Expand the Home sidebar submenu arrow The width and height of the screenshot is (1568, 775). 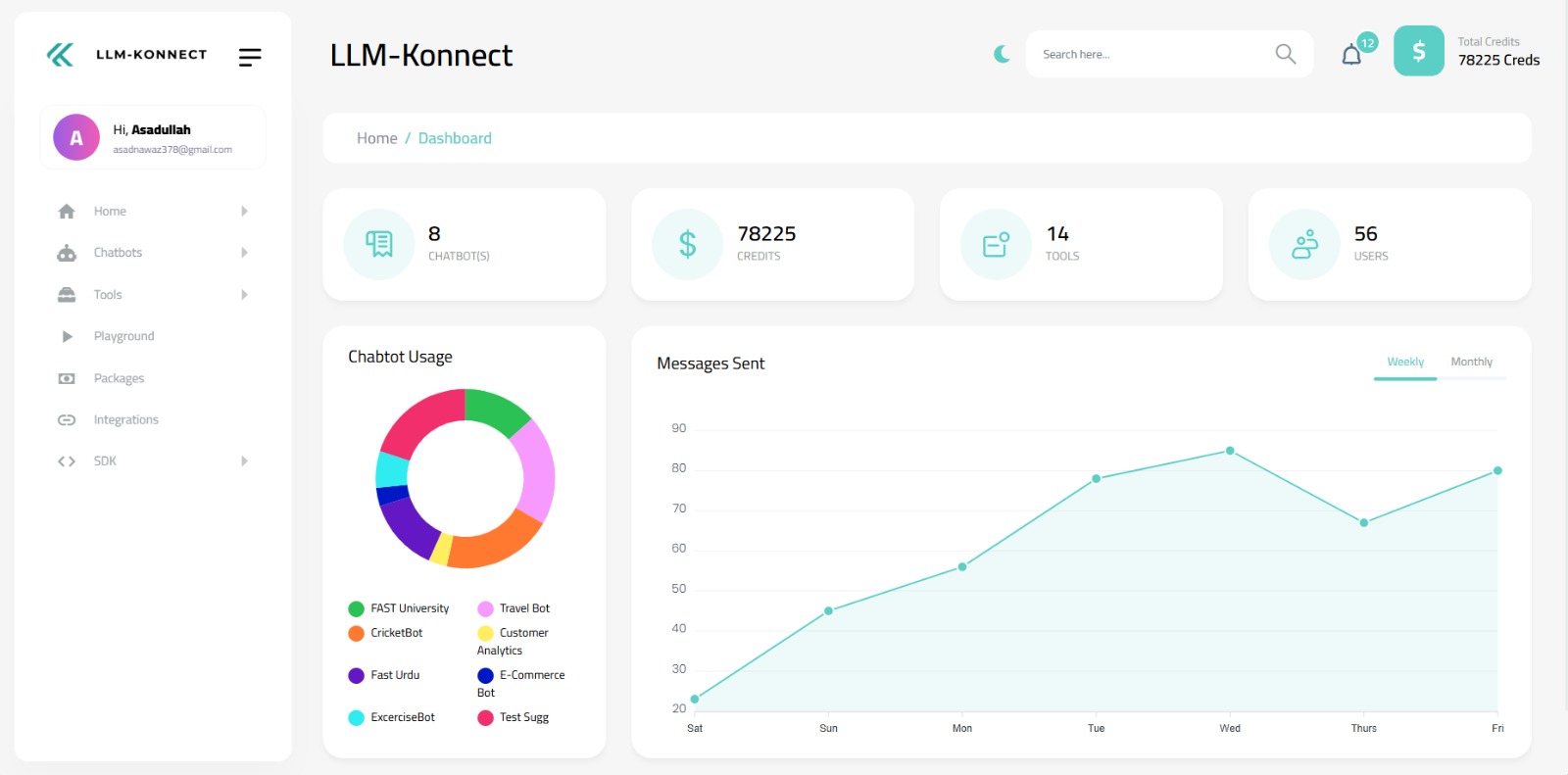(244, 211)
